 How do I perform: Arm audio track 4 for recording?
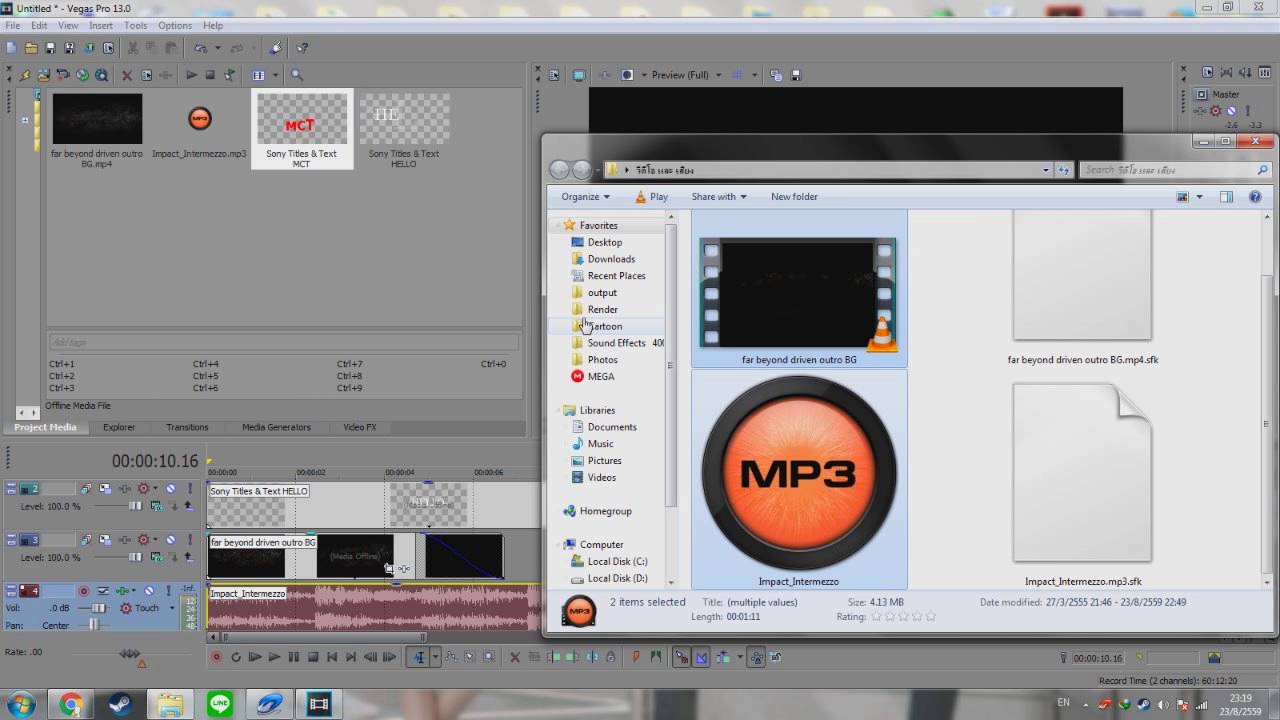[x=84, y=591]
